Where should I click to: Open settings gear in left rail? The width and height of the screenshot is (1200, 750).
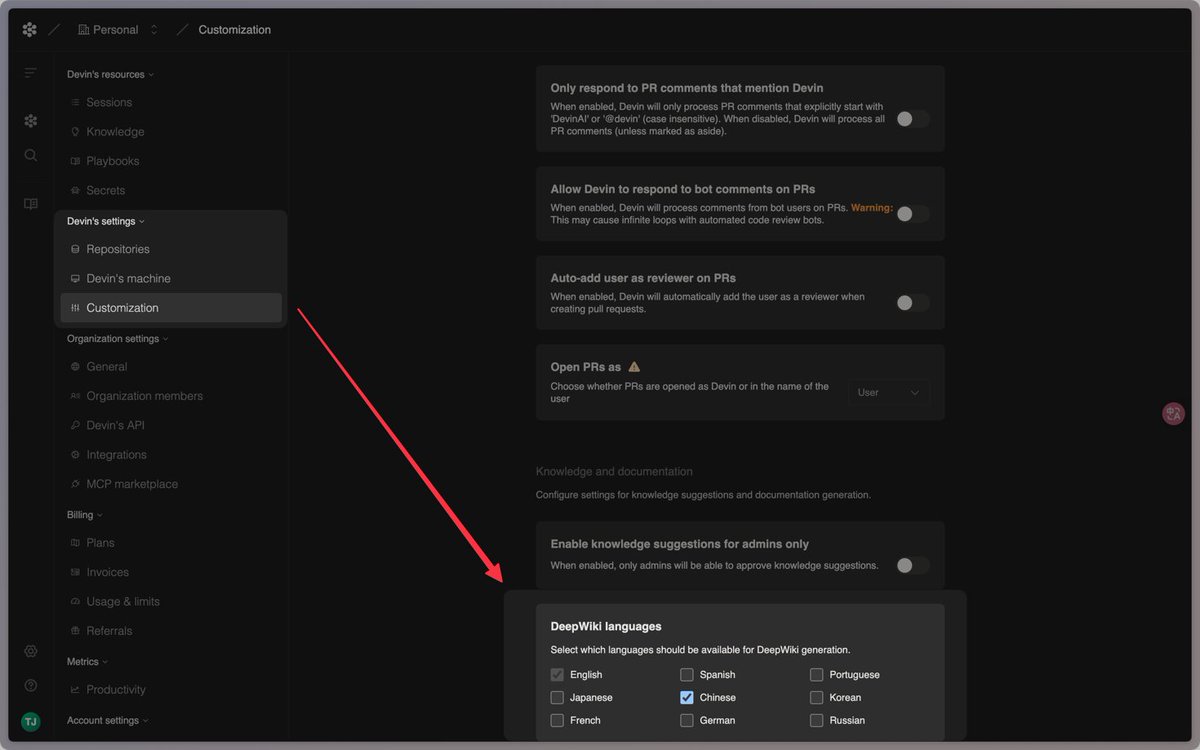coord(31,651)
